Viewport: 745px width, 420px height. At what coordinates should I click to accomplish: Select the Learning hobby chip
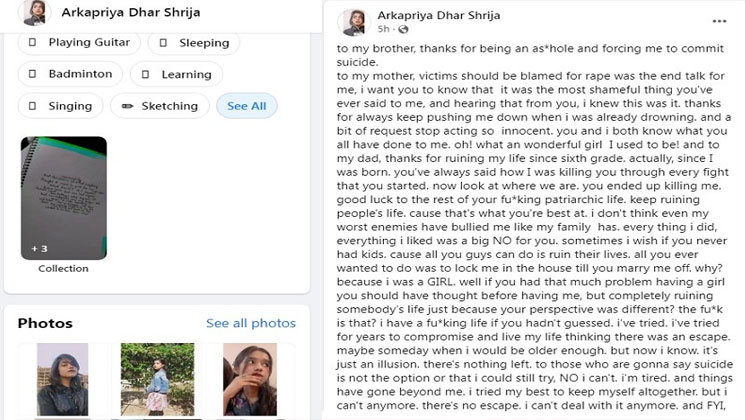[176, 74]
